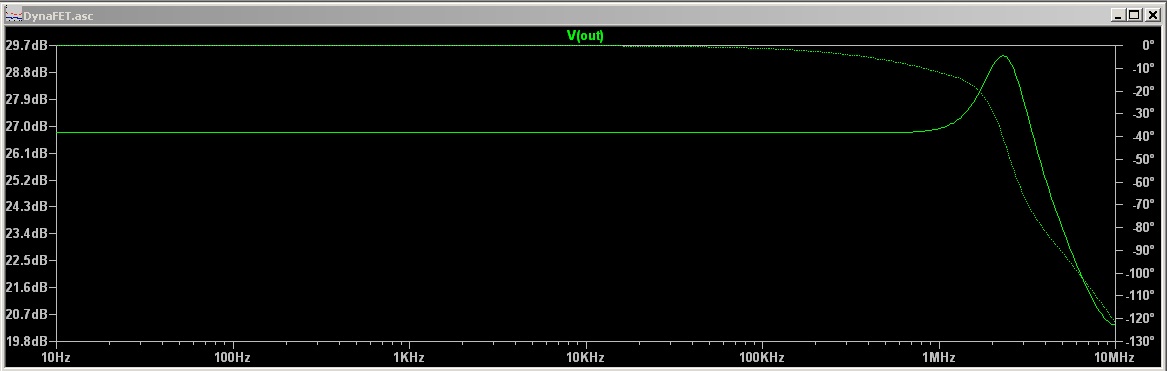Viewport: 1167px width, 371px height.
Task: Click the 10MHz frequency axis label
Action: click(1115, 358)
